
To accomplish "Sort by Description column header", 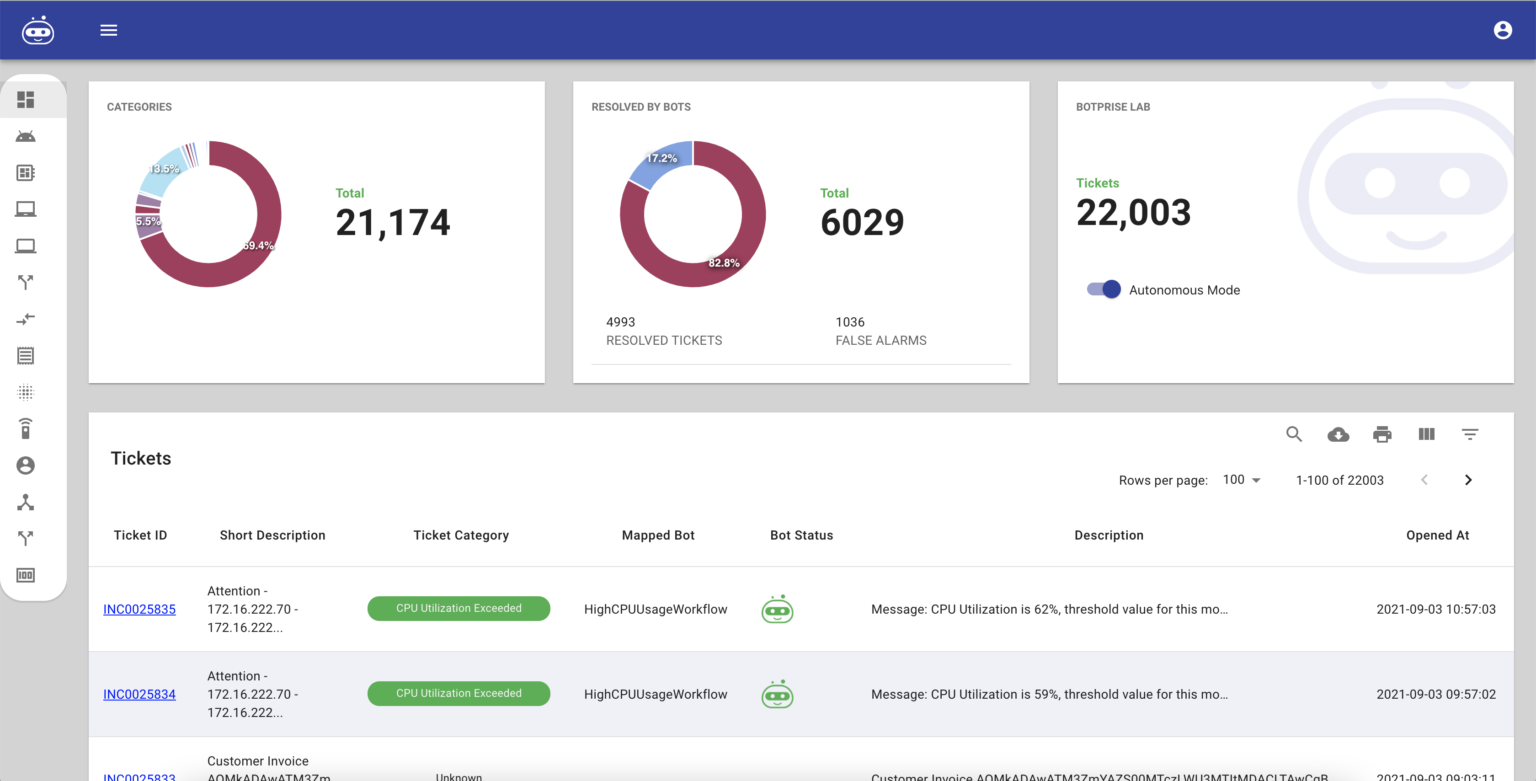I will click(x=1109, y=535).
